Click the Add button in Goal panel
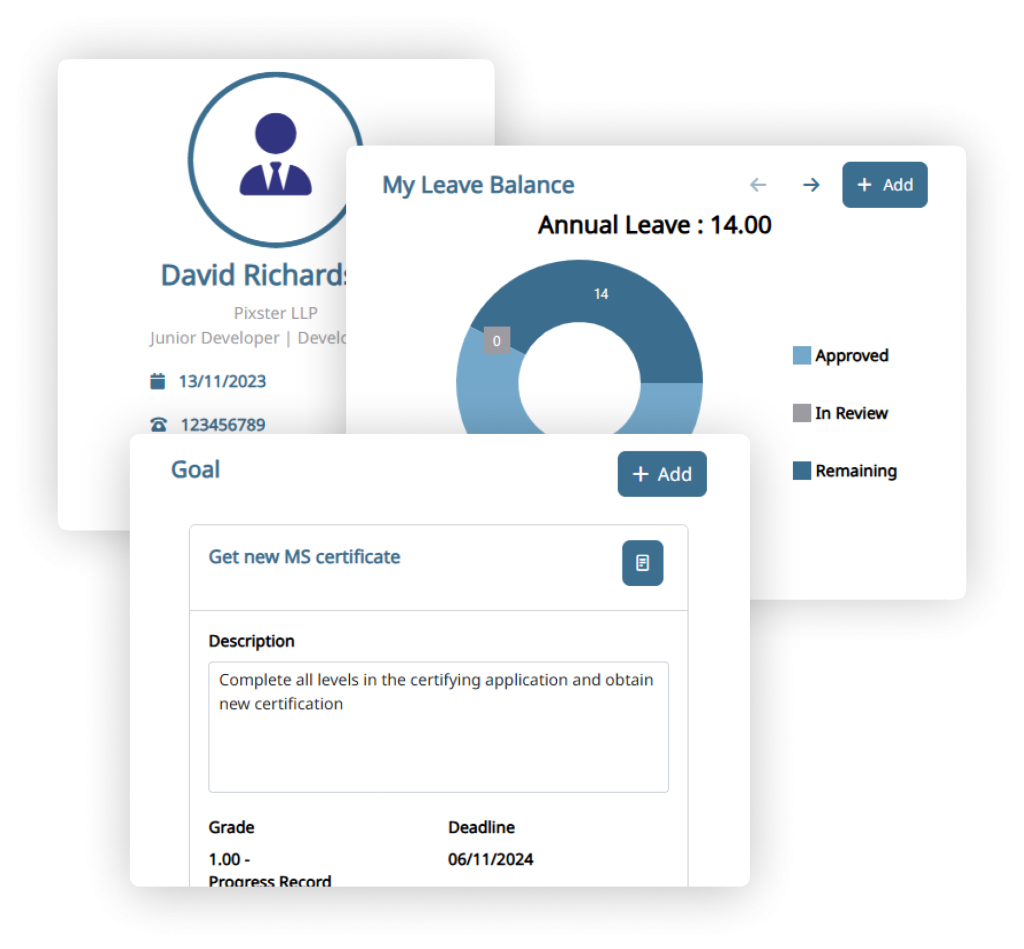This screenshot has height=949, width=1024. (661, 474)
